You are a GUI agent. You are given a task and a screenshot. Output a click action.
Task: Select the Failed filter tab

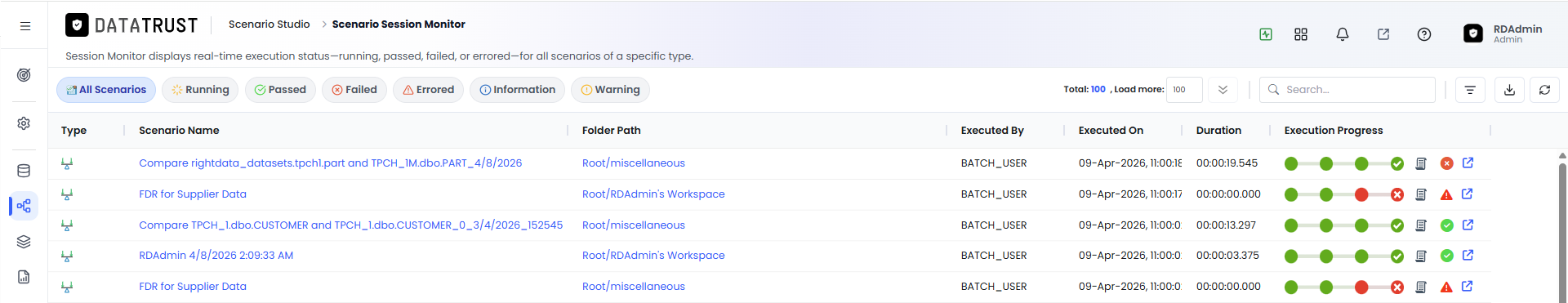[x=354, y=90]
